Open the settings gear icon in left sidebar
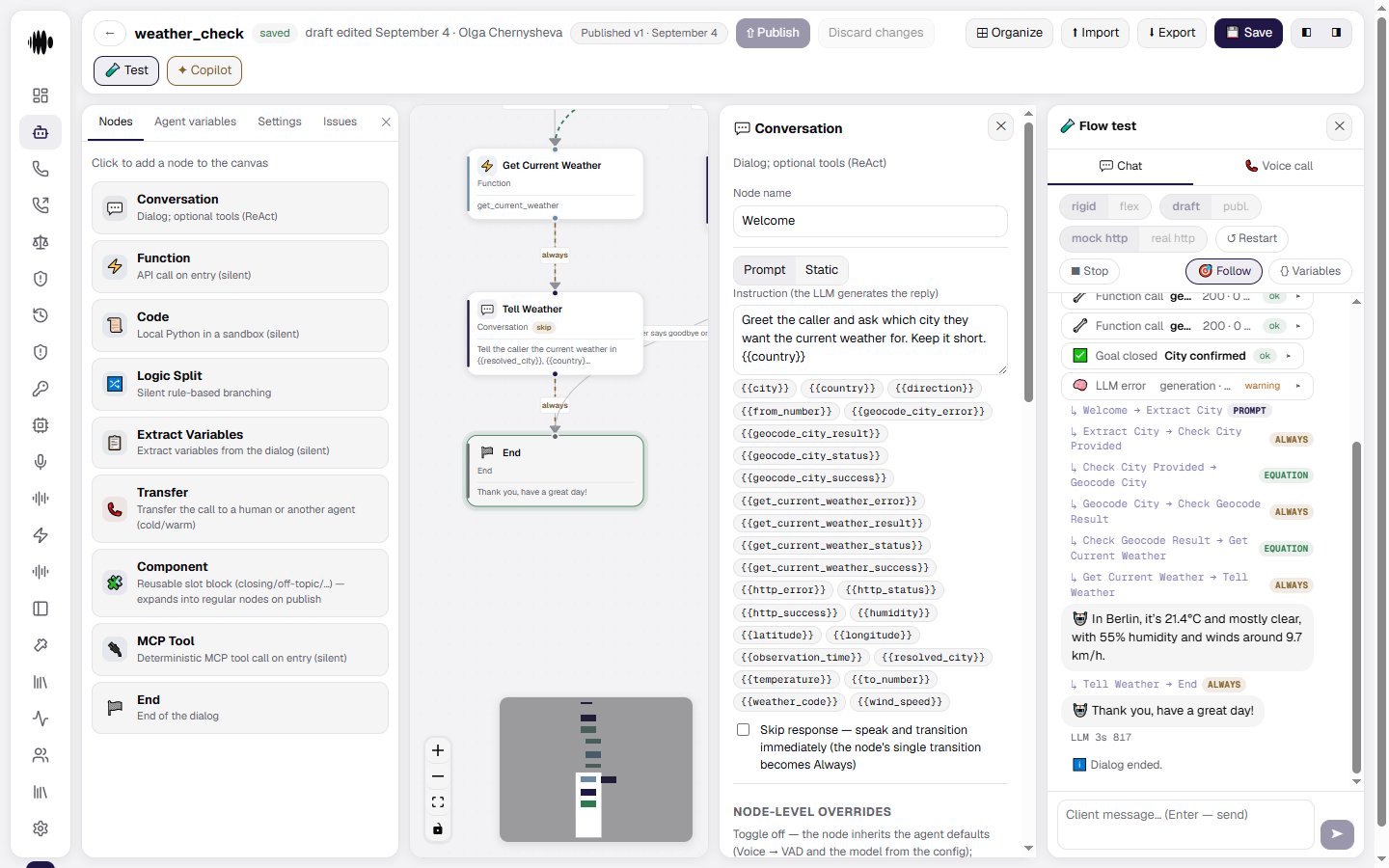This screenshot has height=868, width=1389. point(41,828)
